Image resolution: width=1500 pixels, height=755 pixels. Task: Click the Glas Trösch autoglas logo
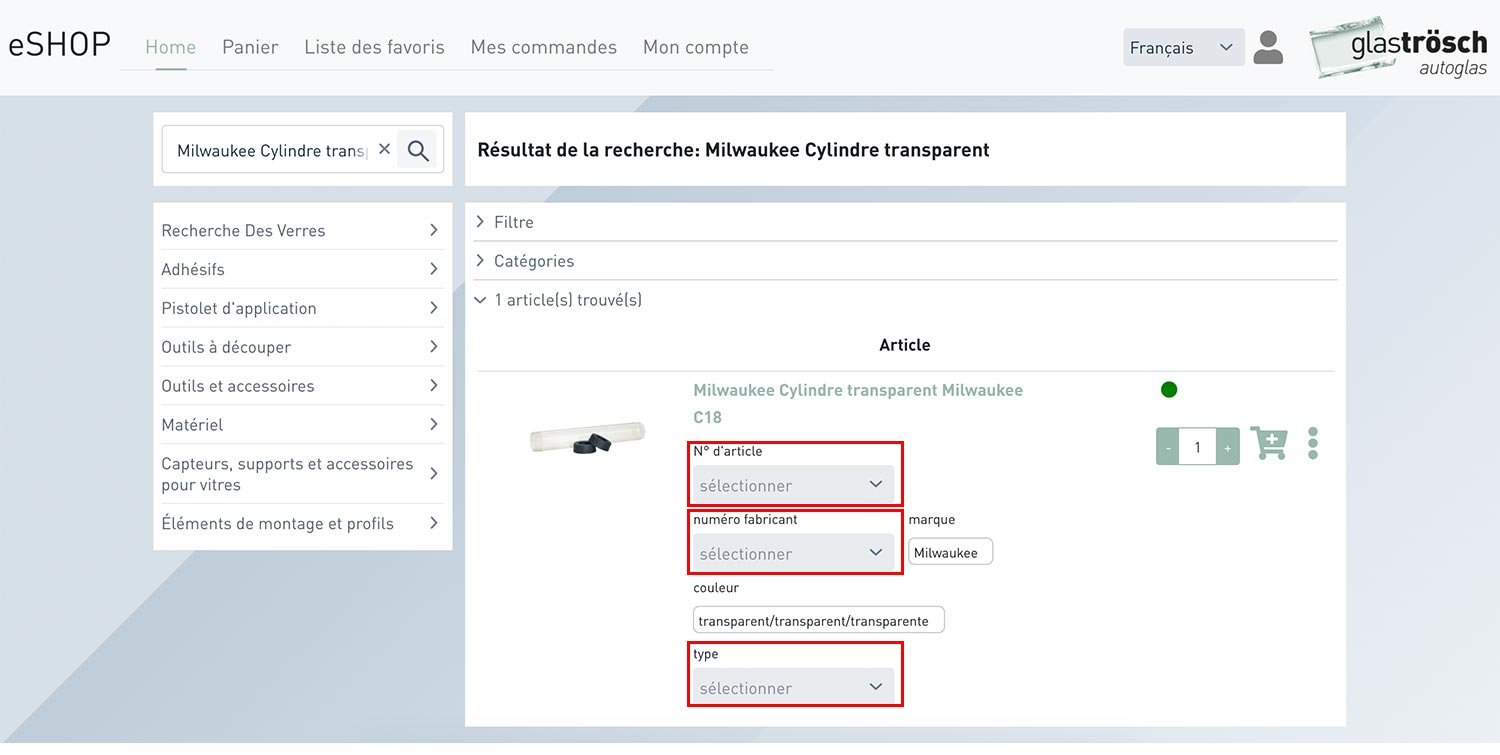pos(1399,47)
